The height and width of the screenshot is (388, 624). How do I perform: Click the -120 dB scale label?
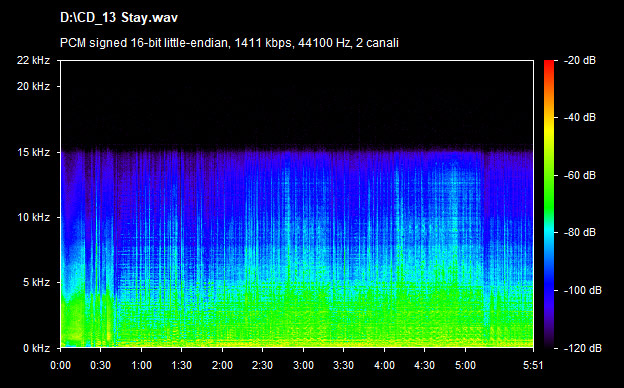pos(583,348)
